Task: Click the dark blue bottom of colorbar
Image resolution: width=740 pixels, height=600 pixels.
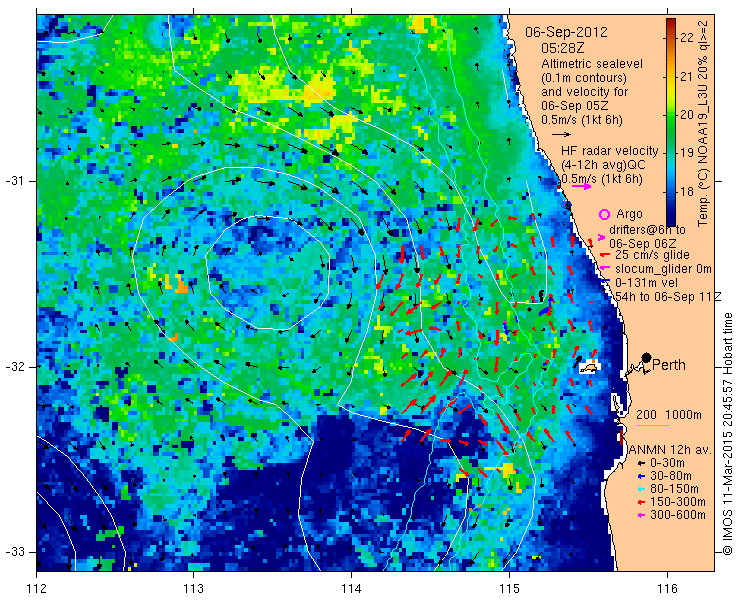Action: point(671,218)
